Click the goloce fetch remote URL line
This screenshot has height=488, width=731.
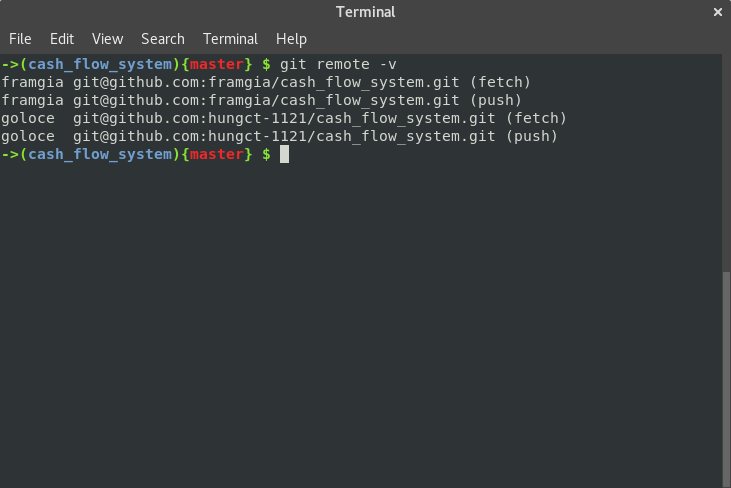pyautogui.click(x=284, y=118)
